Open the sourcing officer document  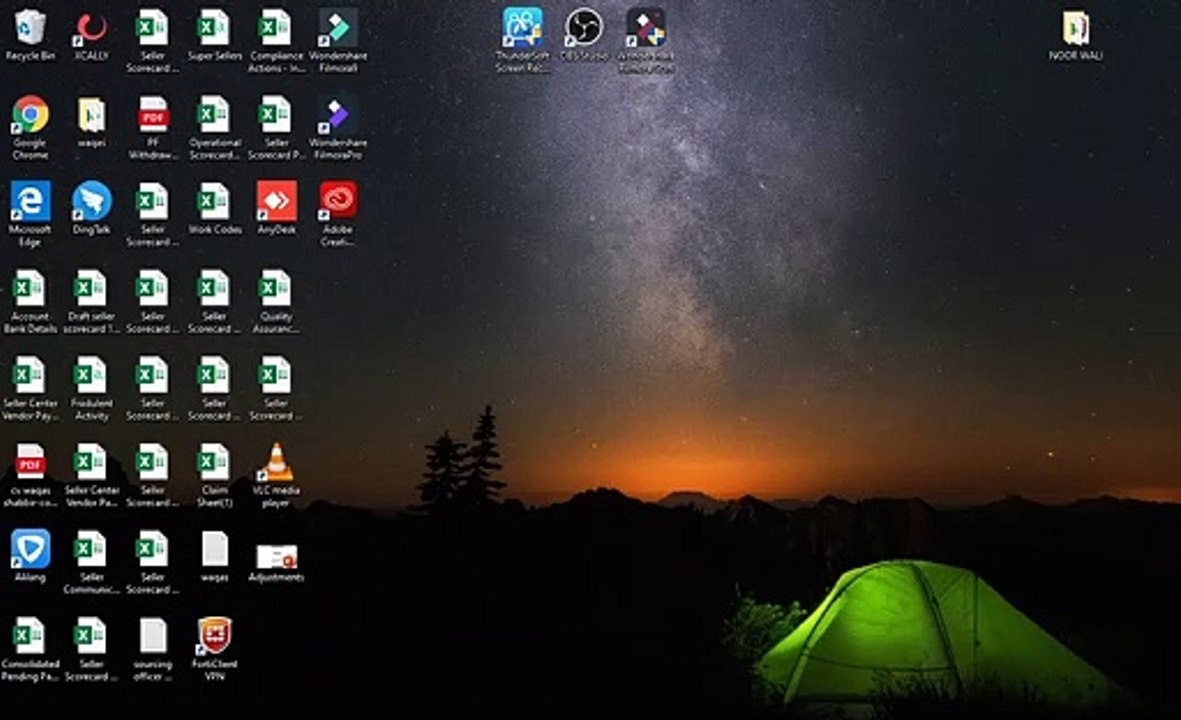coord(153,636)
